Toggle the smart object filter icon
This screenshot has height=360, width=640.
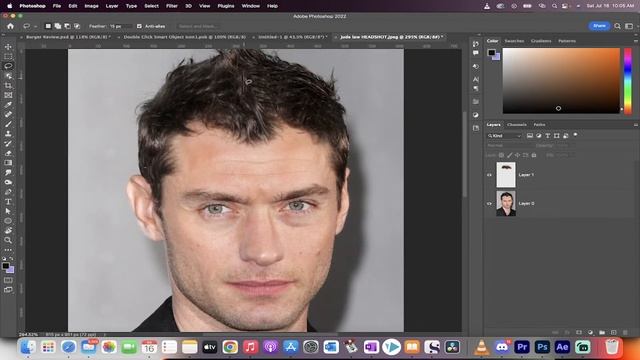pyautogui.click(x=566, y=136)
